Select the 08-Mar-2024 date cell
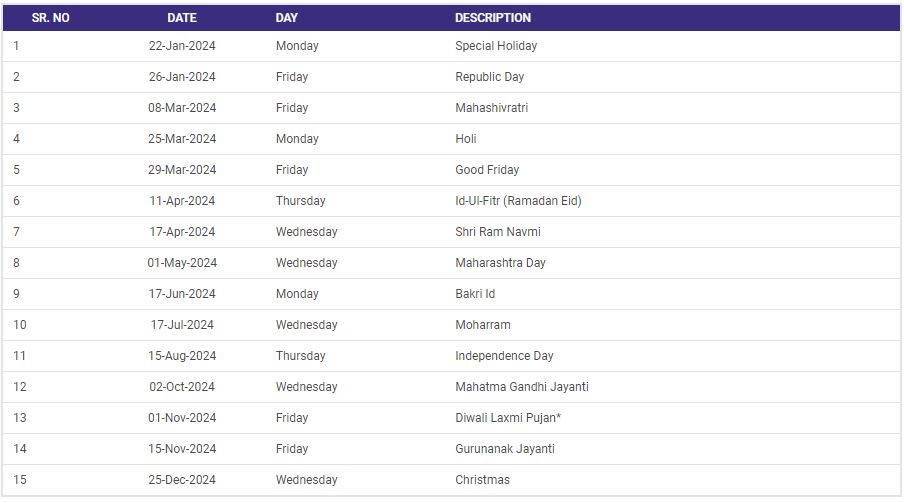The width and height of the screenshot is (904, 503). 182,108
